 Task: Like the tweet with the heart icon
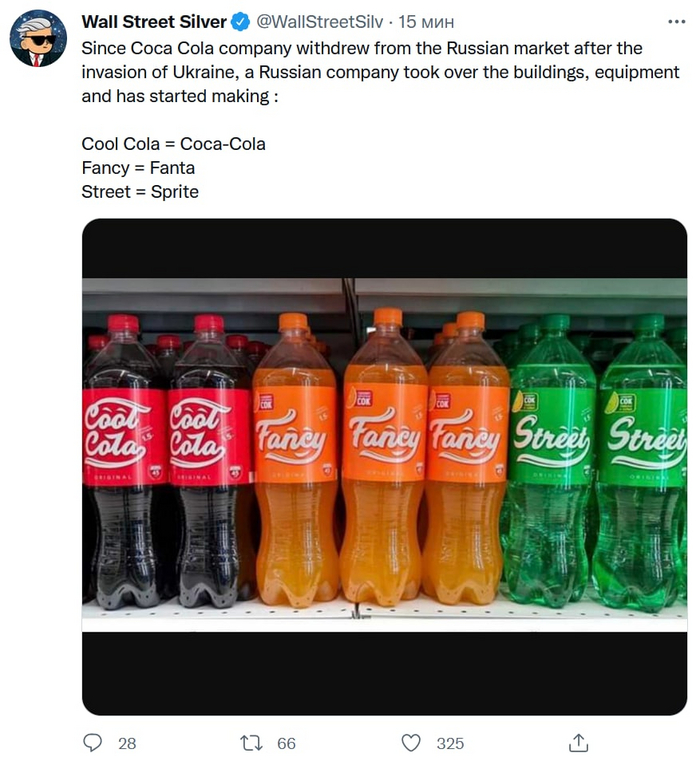point(411,743)
